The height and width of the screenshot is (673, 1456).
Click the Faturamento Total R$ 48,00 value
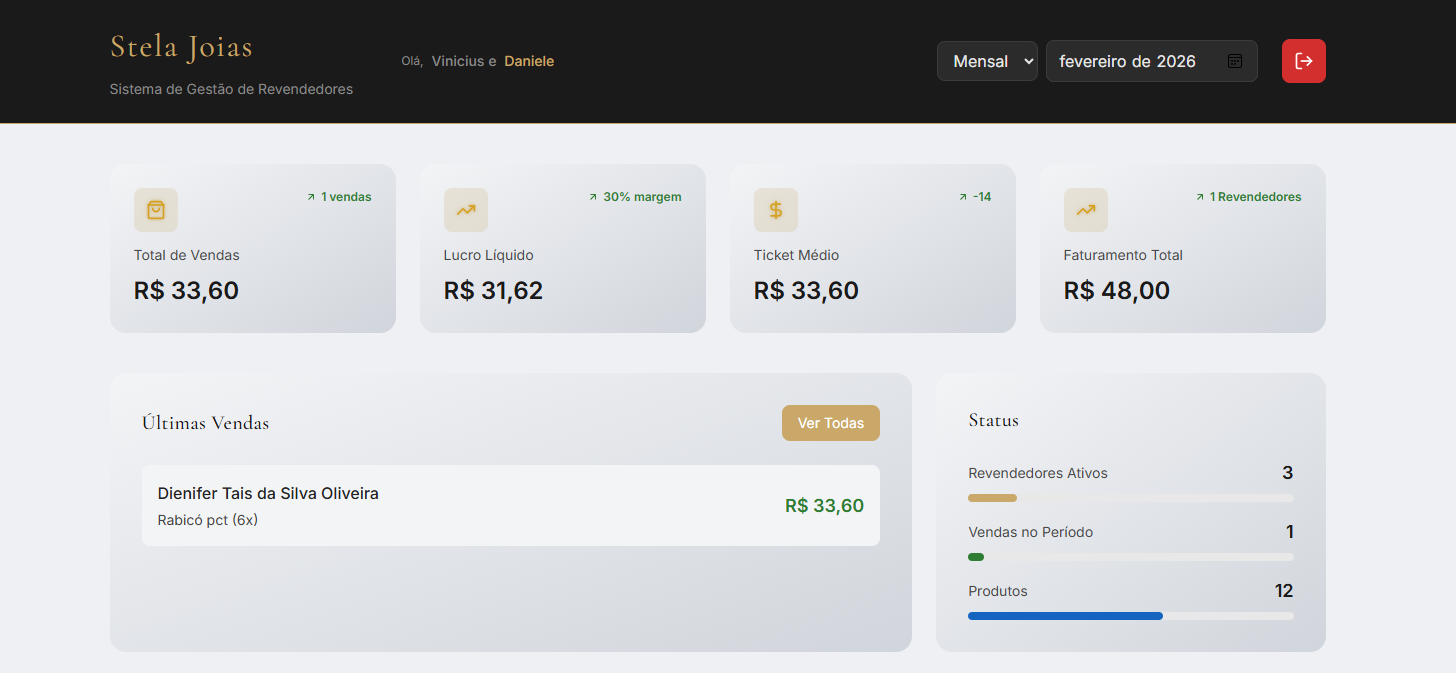pyautogui.click(x=1116, y=291)
